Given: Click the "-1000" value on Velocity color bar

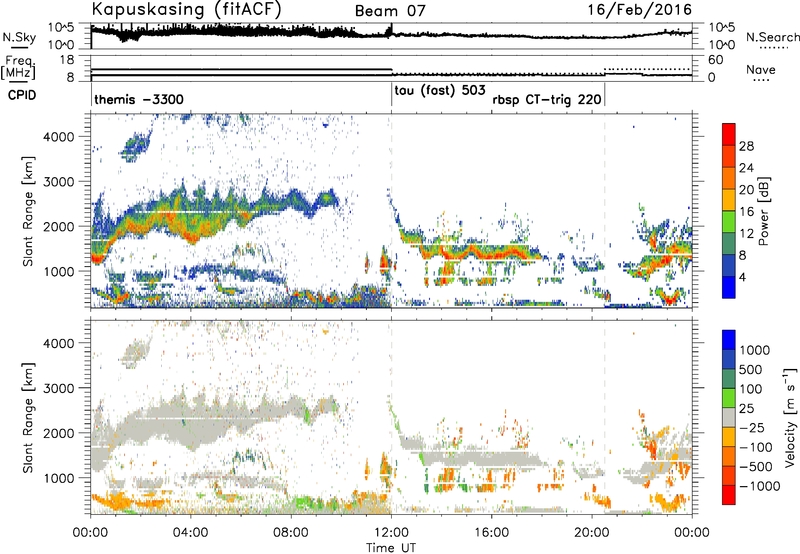Looking at the screenshot, I should coord(760,486).
